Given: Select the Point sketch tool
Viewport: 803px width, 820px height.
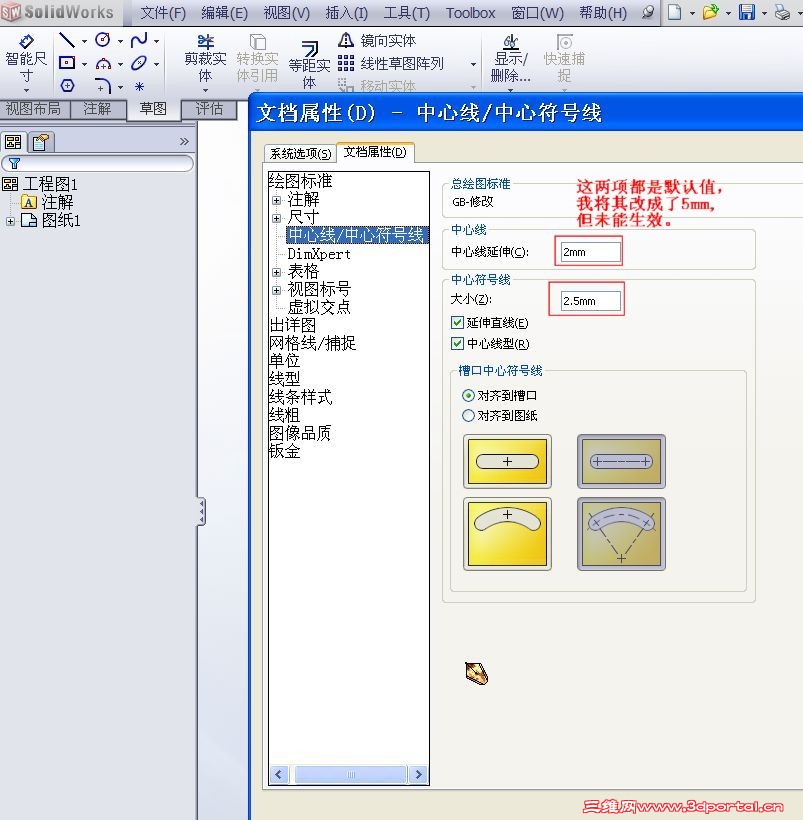Looking at the screenshot, I should click(x=139, y=86).
